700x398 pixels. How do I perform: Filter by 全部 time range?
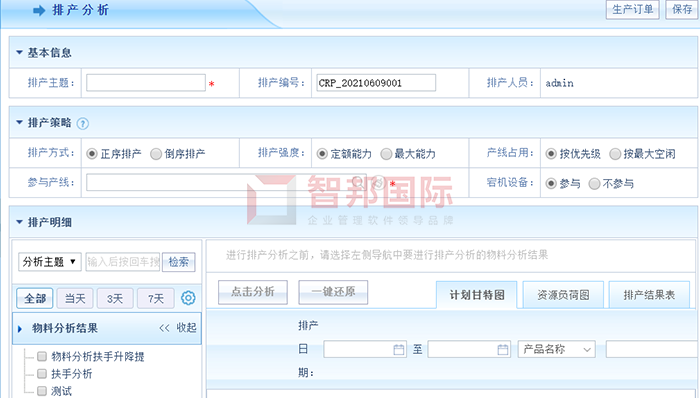(35, 298)
